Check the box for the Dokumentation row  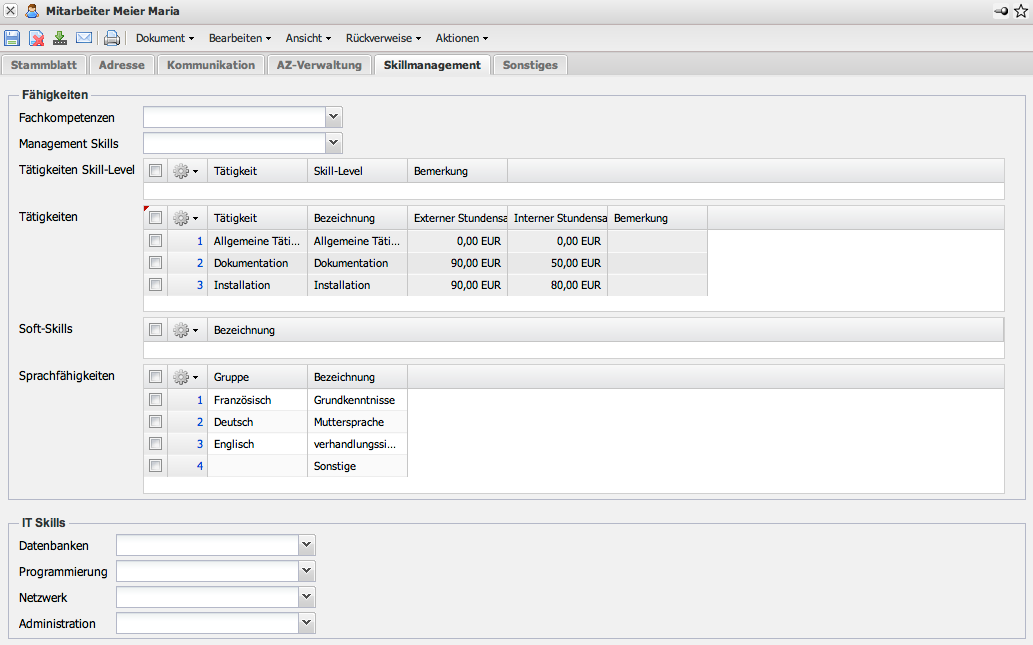click(155, 263)
